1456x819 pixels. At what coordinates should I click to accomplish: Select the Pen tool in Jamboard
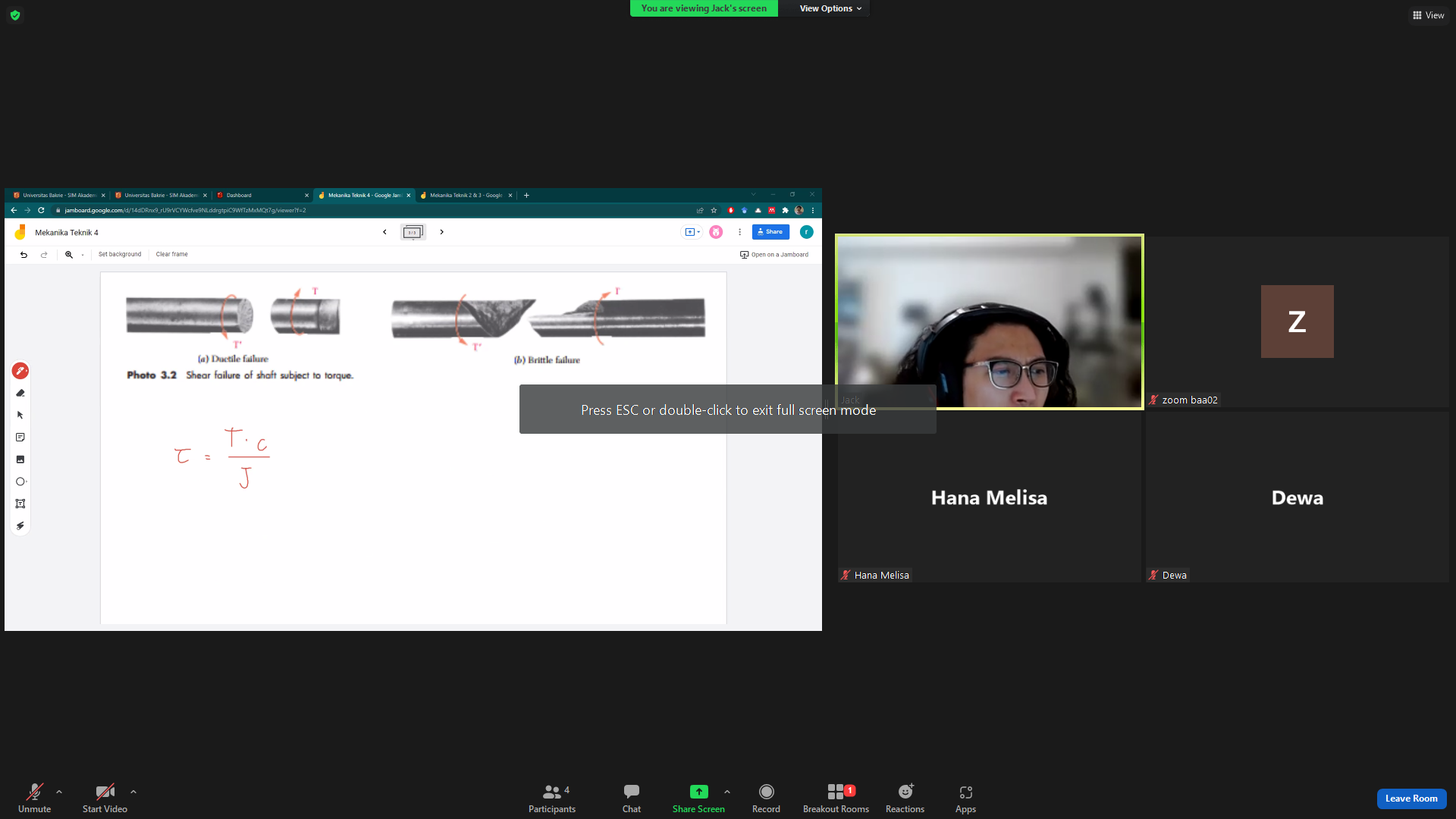coord(20,371)
